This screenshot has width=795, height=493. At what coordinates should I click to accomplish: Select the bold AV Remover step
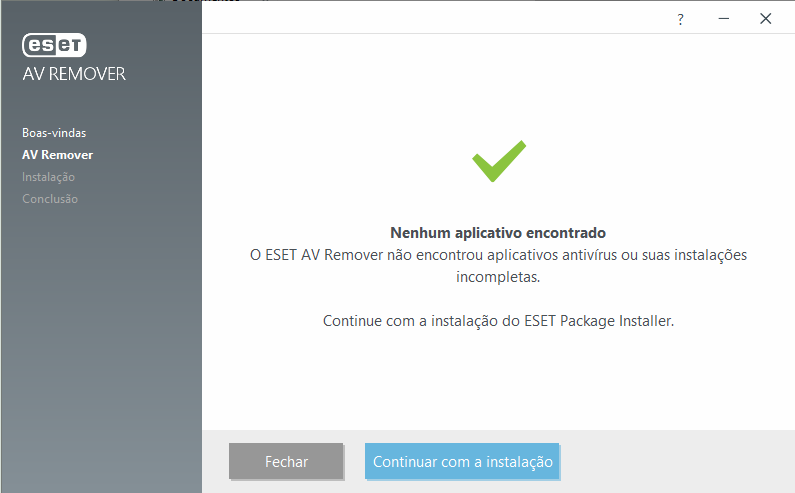58,155
